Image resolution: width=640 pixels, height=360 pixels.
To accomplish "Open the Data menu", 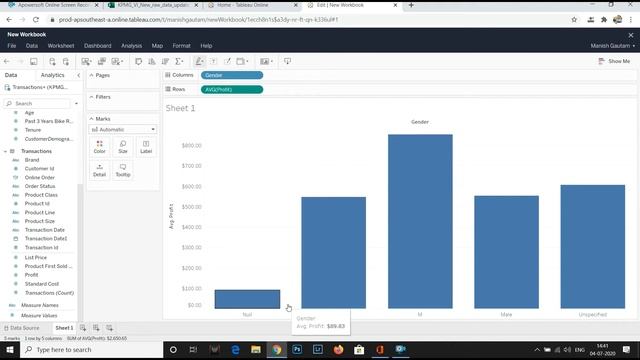I will point(31,46).
